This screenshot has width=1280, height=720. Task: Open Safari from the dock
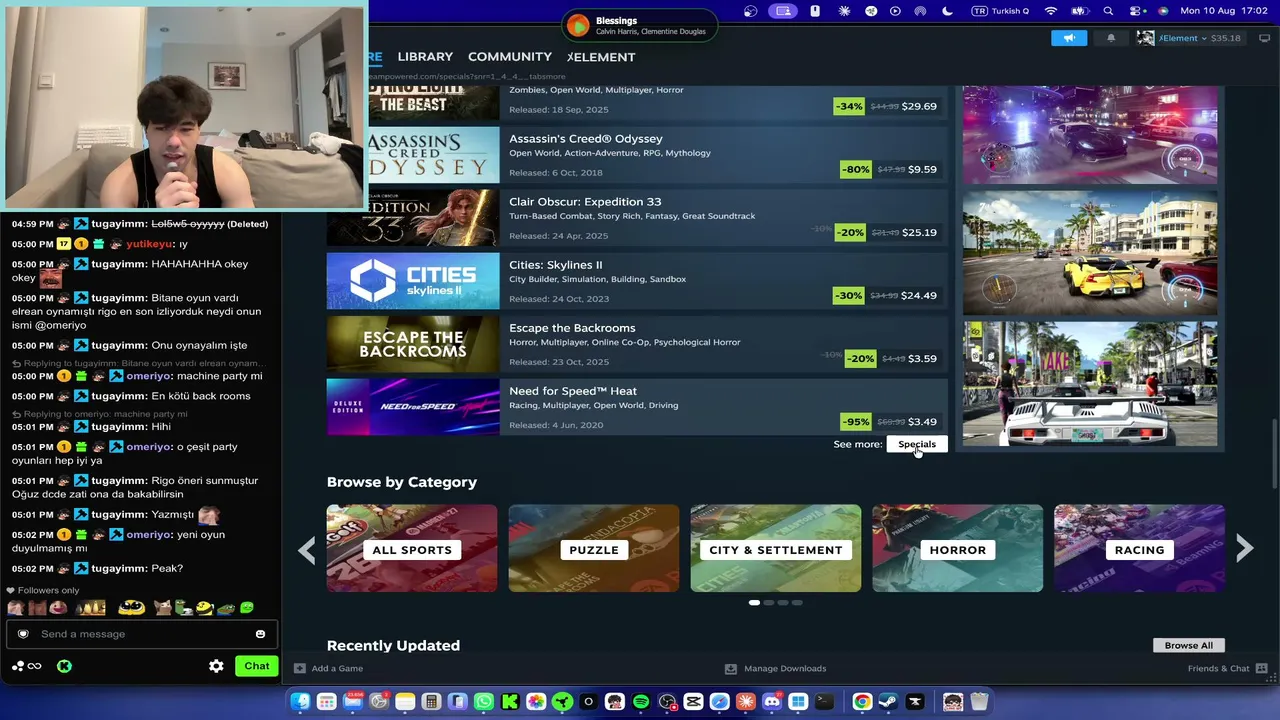point(719,702)
